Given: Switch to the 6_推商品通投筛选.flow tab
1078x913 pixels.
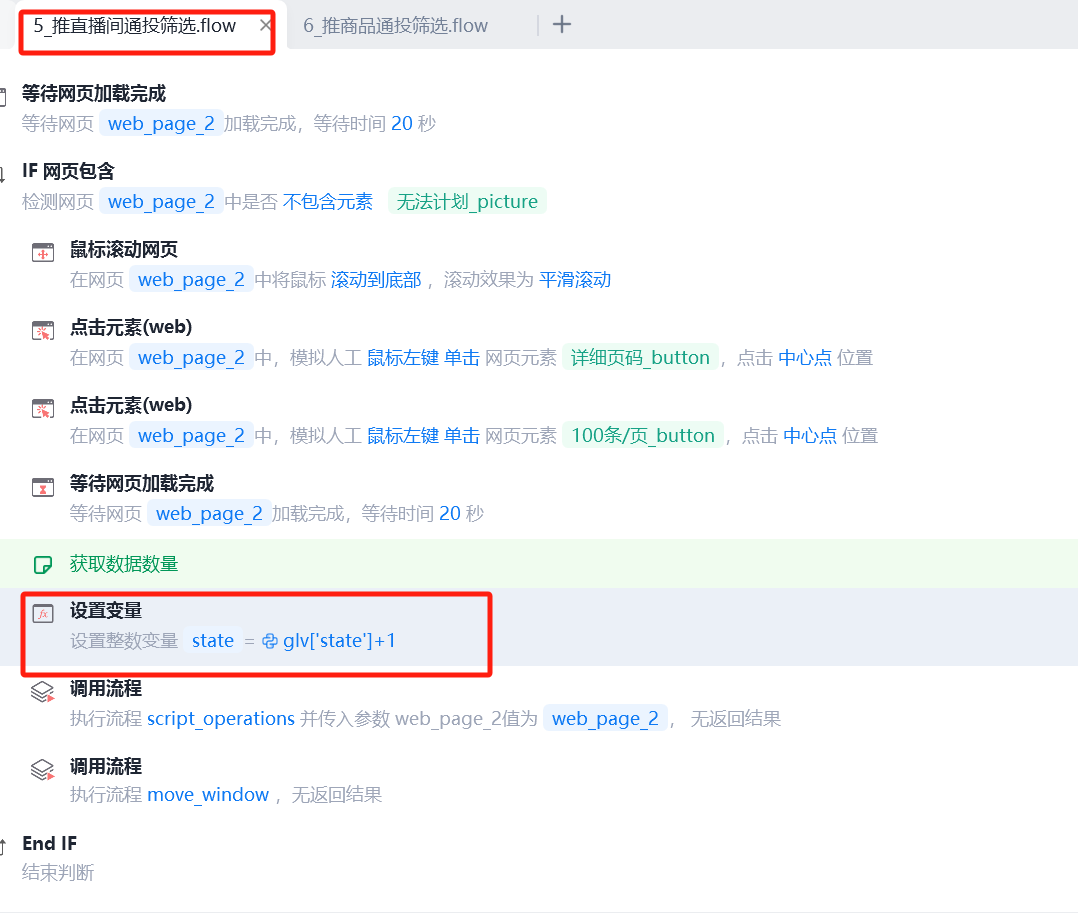Looking at the screenshot, I should coord(395,25).
